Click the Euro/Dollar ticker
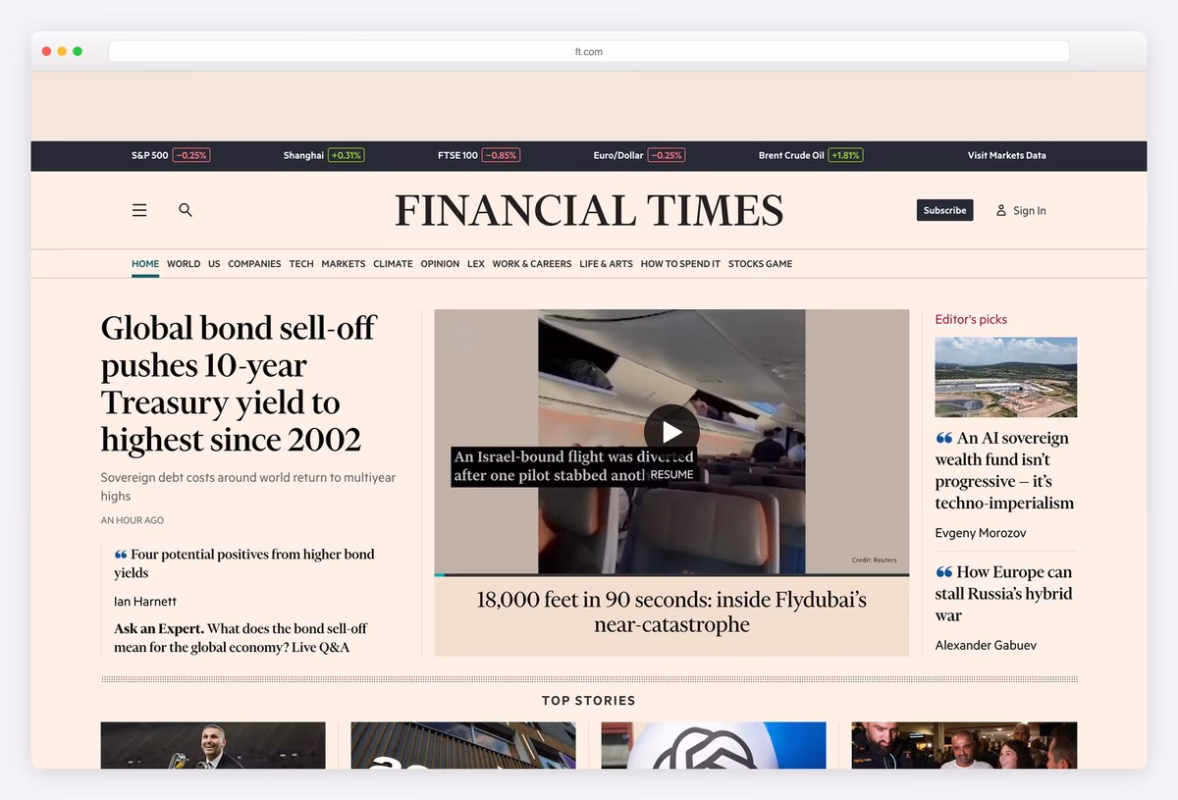1178x800 pixels. point(639,155)
